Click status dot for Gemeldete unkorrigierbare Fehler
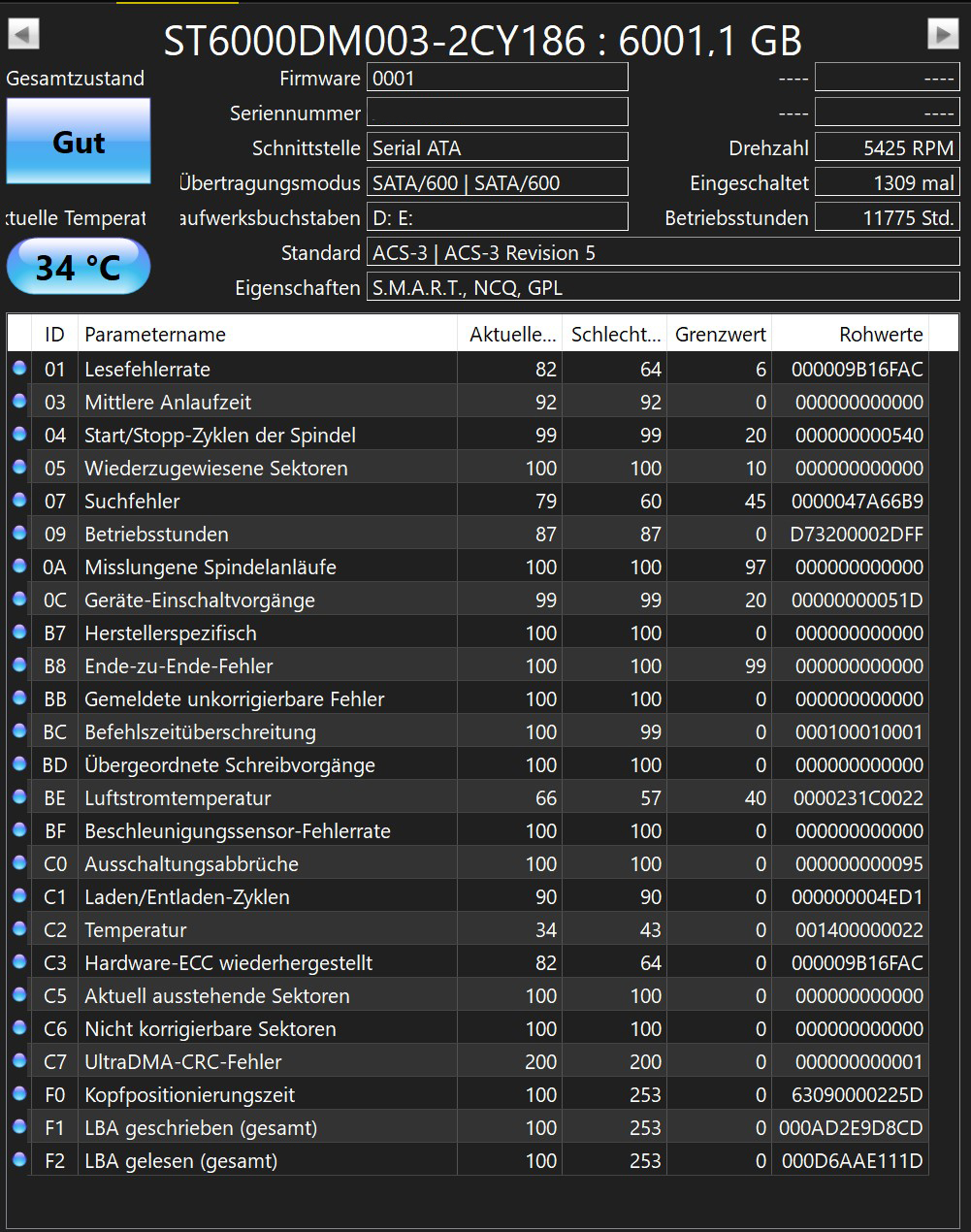Viewport: 971px width, 1232px height. tap(18, 697)
